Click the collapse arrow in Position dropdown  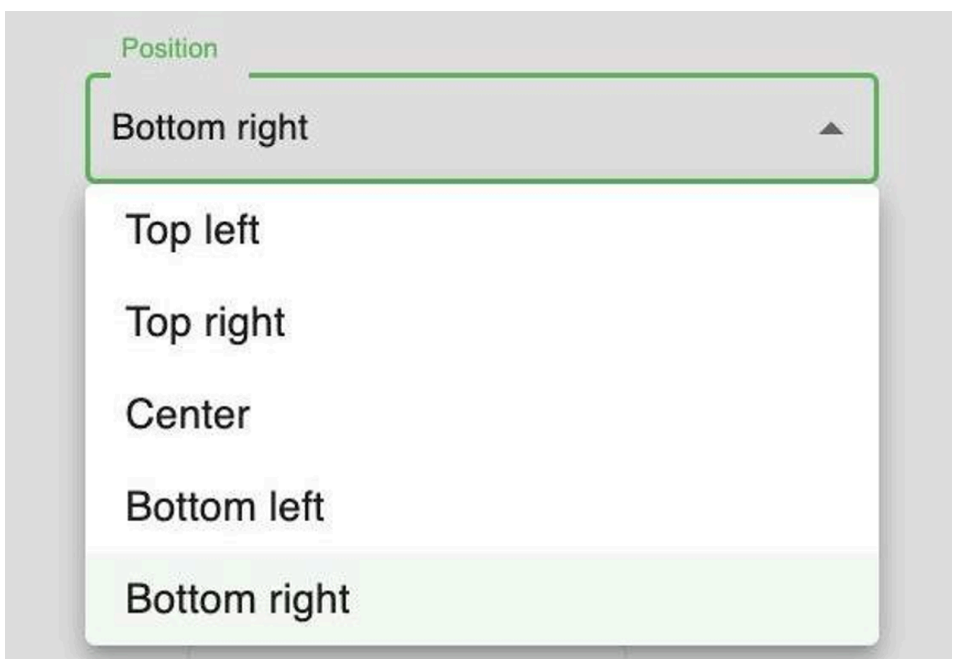click(832, 129)
